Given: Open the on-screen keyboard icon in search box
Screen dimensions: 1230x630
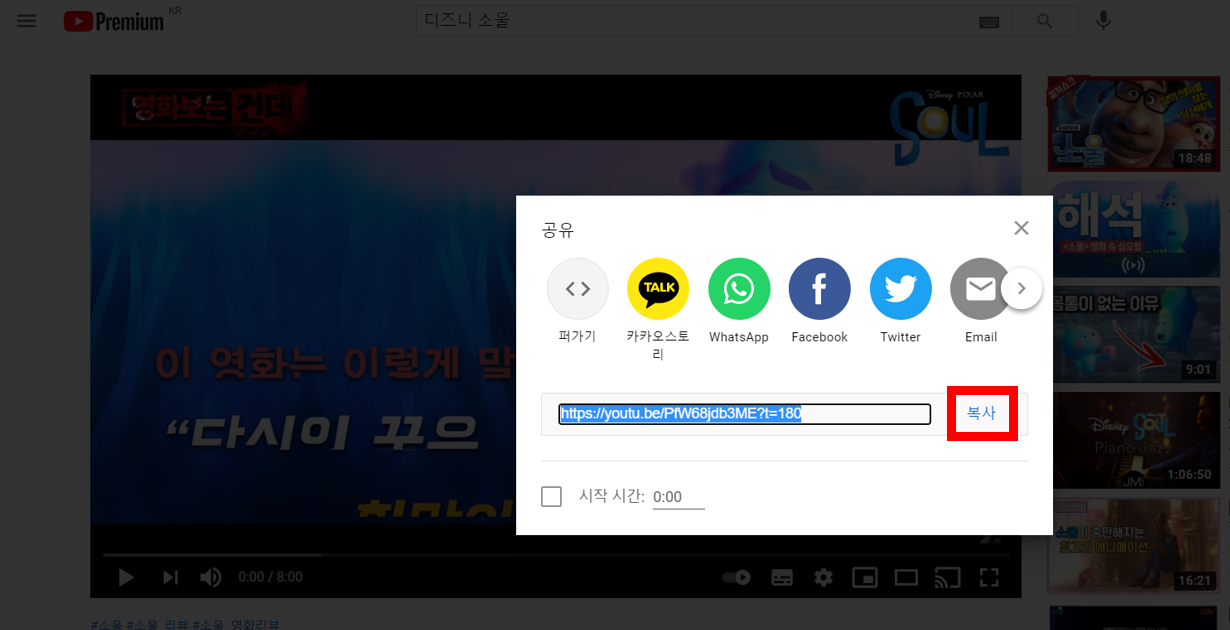Looking at the screenshot, I should click(x=989, y=22).
